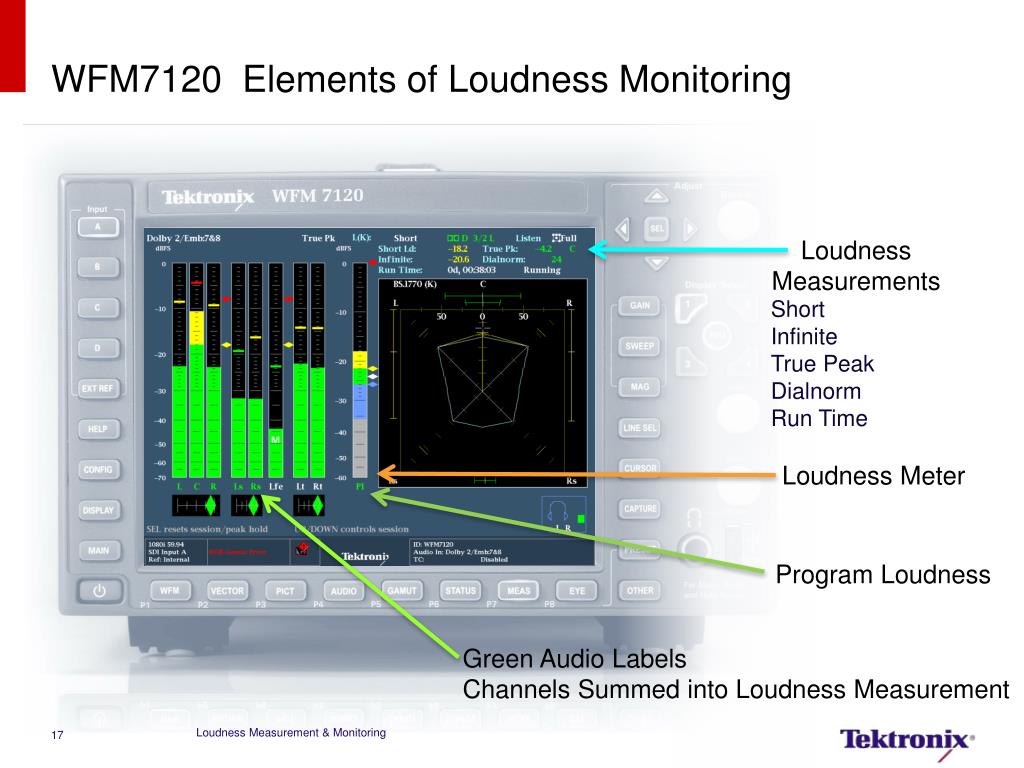Viewport: 1024px width, 768px height.
Task: Click the 'SDI Input A' status text
Action: click(x=167, y=552)
